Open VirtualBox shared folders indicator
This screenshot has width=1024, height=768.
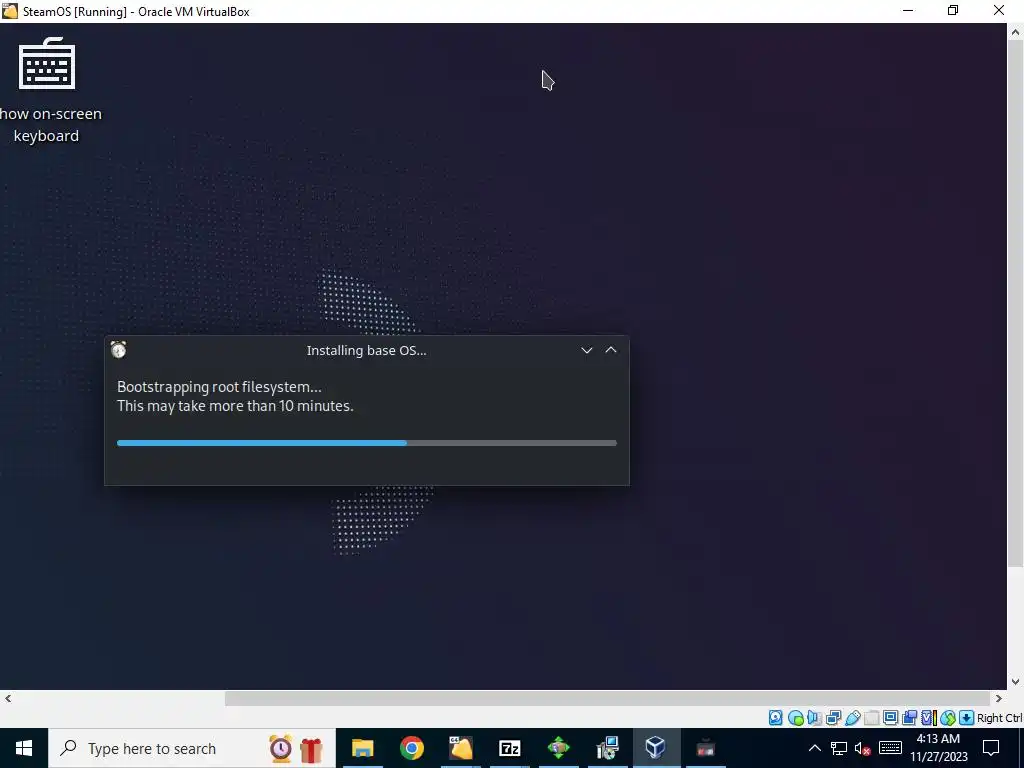(x=871, y=718)
